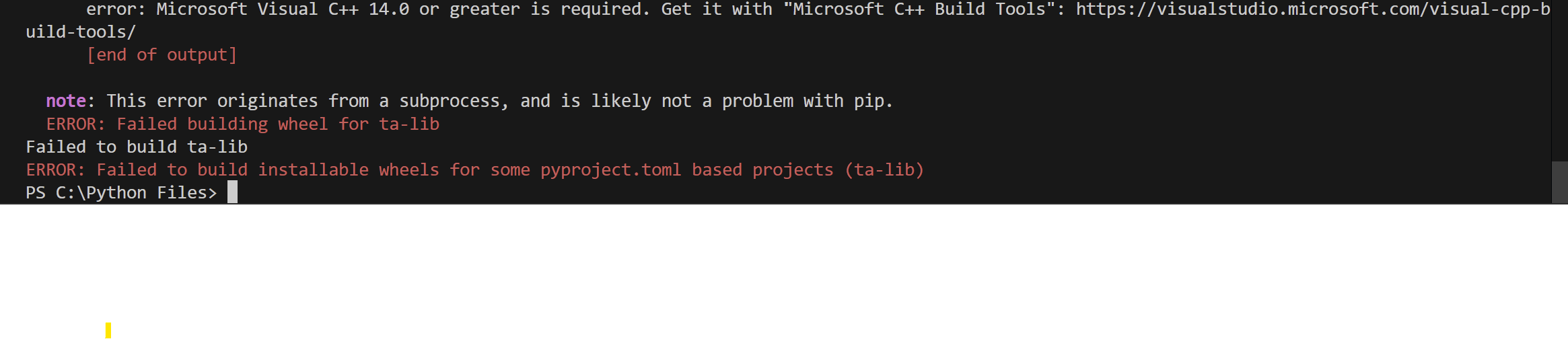Open the visualstudio.microsoft.com build tools URL
Image resolution: width=1568 pixels, height=339 pixels.
coord(1312,9)
